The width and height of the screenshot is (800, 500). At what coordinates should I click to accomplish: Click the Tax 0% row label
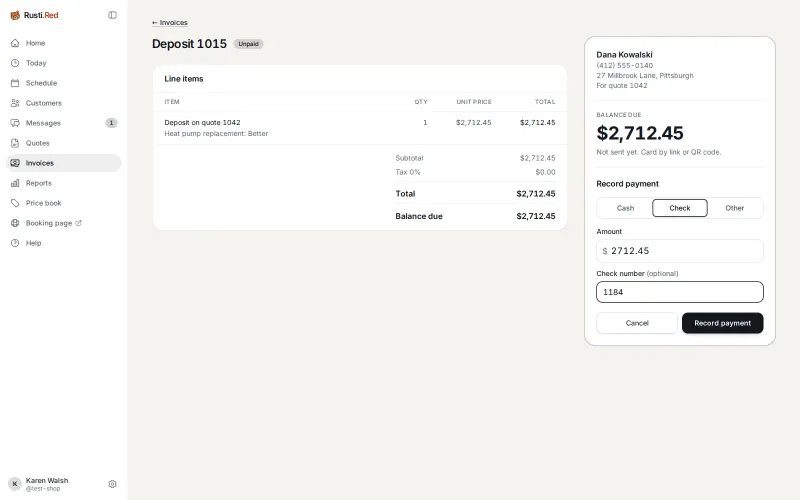point(408,172)
